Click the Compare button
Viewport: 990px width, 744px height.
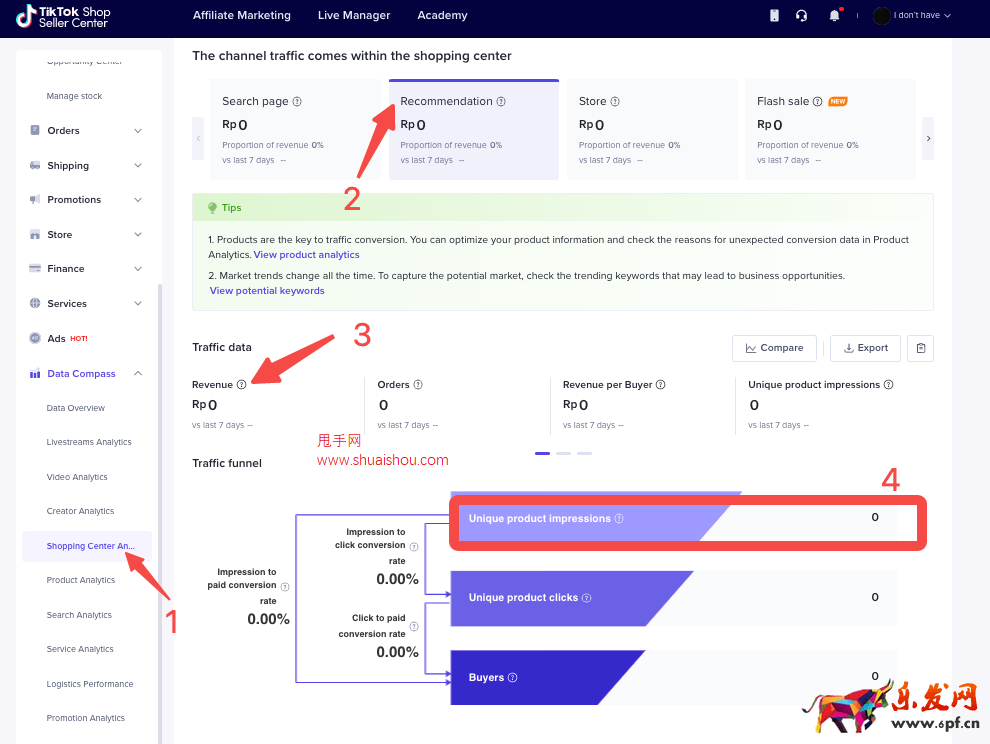click(x=774, y=348)
